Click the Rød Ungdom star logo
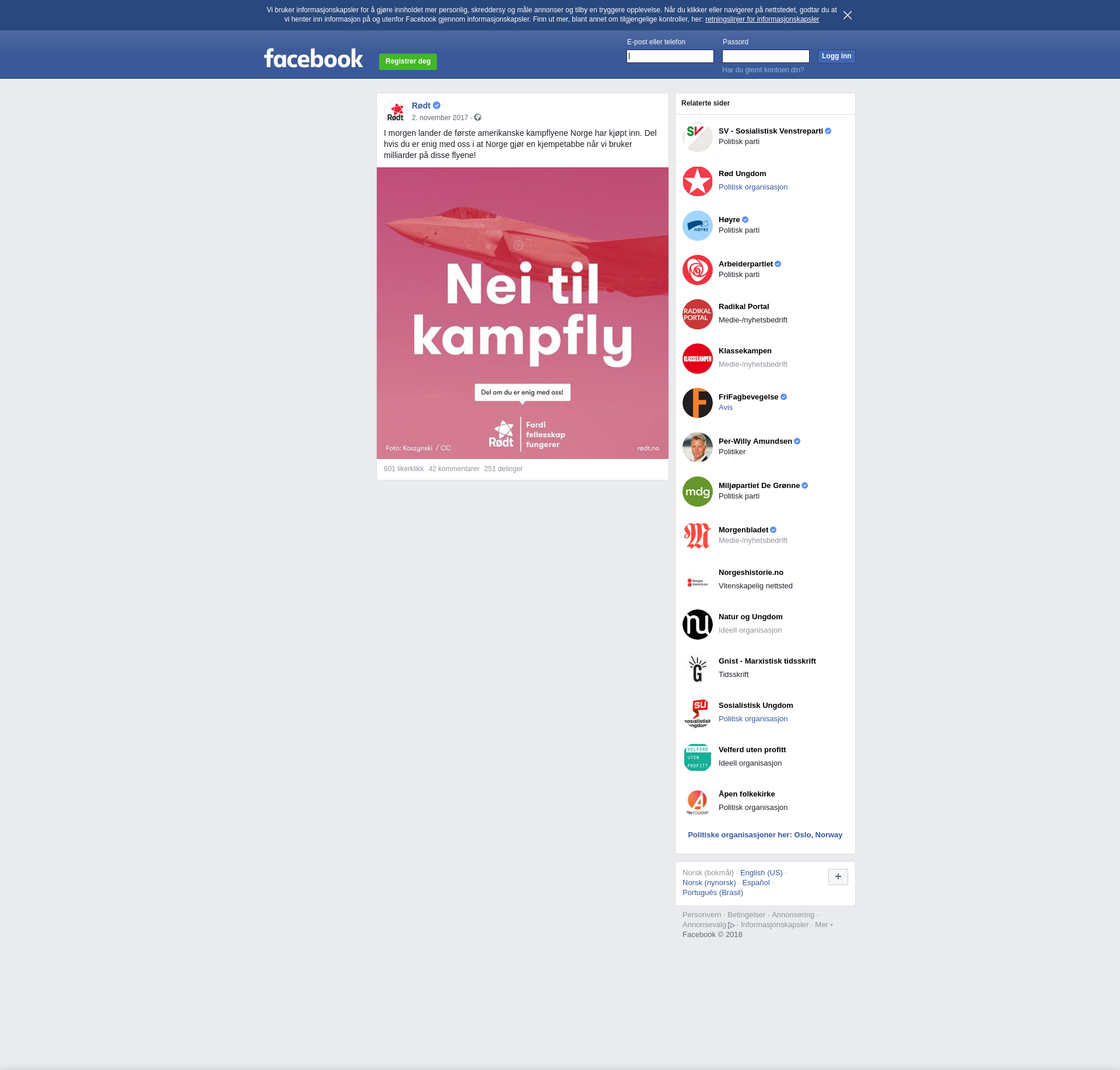Screen dimensions: 1120x1070 pos(698,181)
